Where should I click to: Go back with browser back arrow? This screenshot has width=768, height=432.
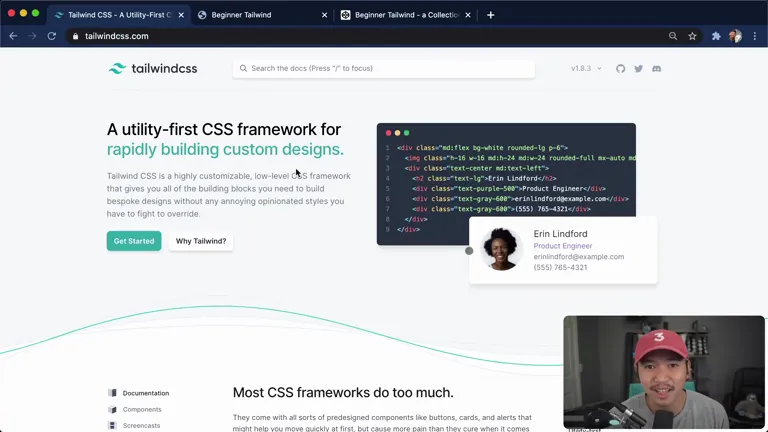click(x=13, y=36)
